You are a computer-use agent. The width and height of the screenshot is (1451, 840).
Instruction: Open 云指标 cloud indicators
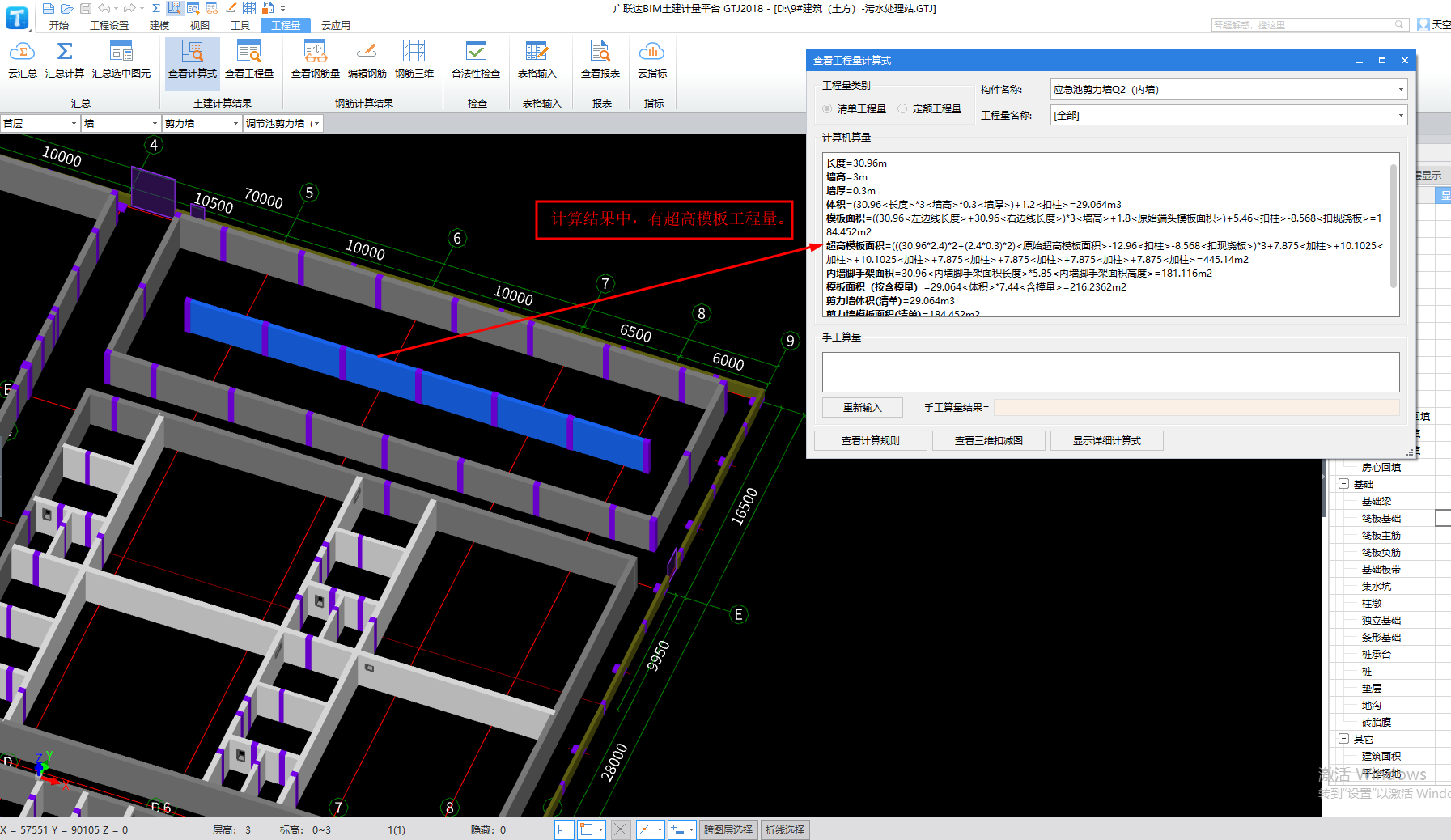[652, 60]
